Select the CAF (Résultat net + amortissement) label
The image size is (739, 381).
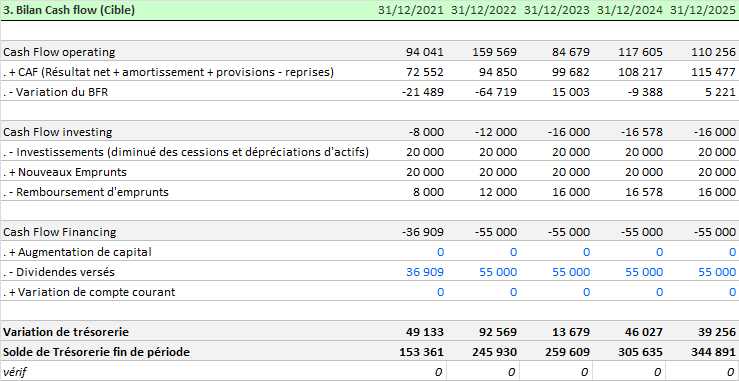169,72
